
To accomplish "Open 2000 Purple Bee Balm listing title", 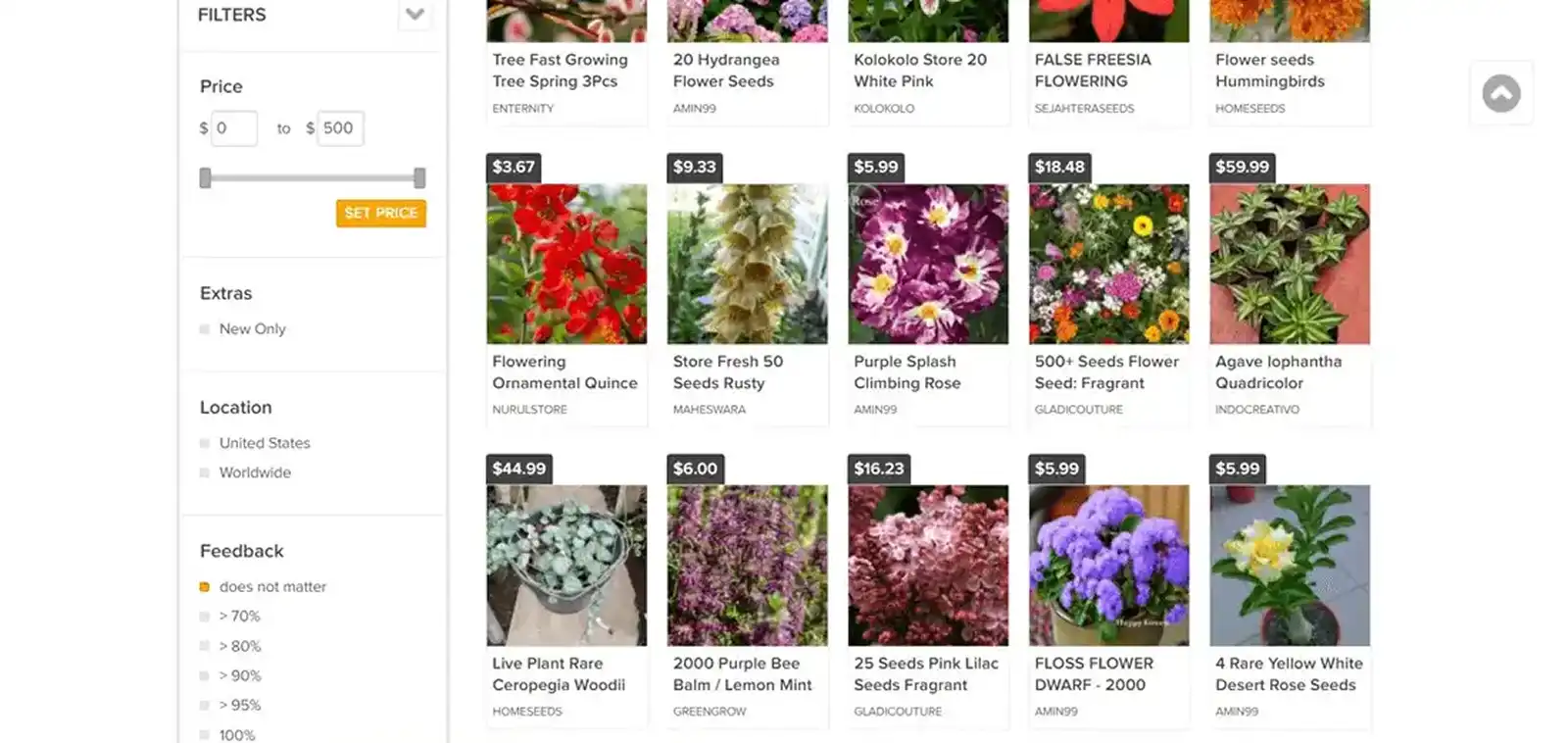I will click(742, 674).
